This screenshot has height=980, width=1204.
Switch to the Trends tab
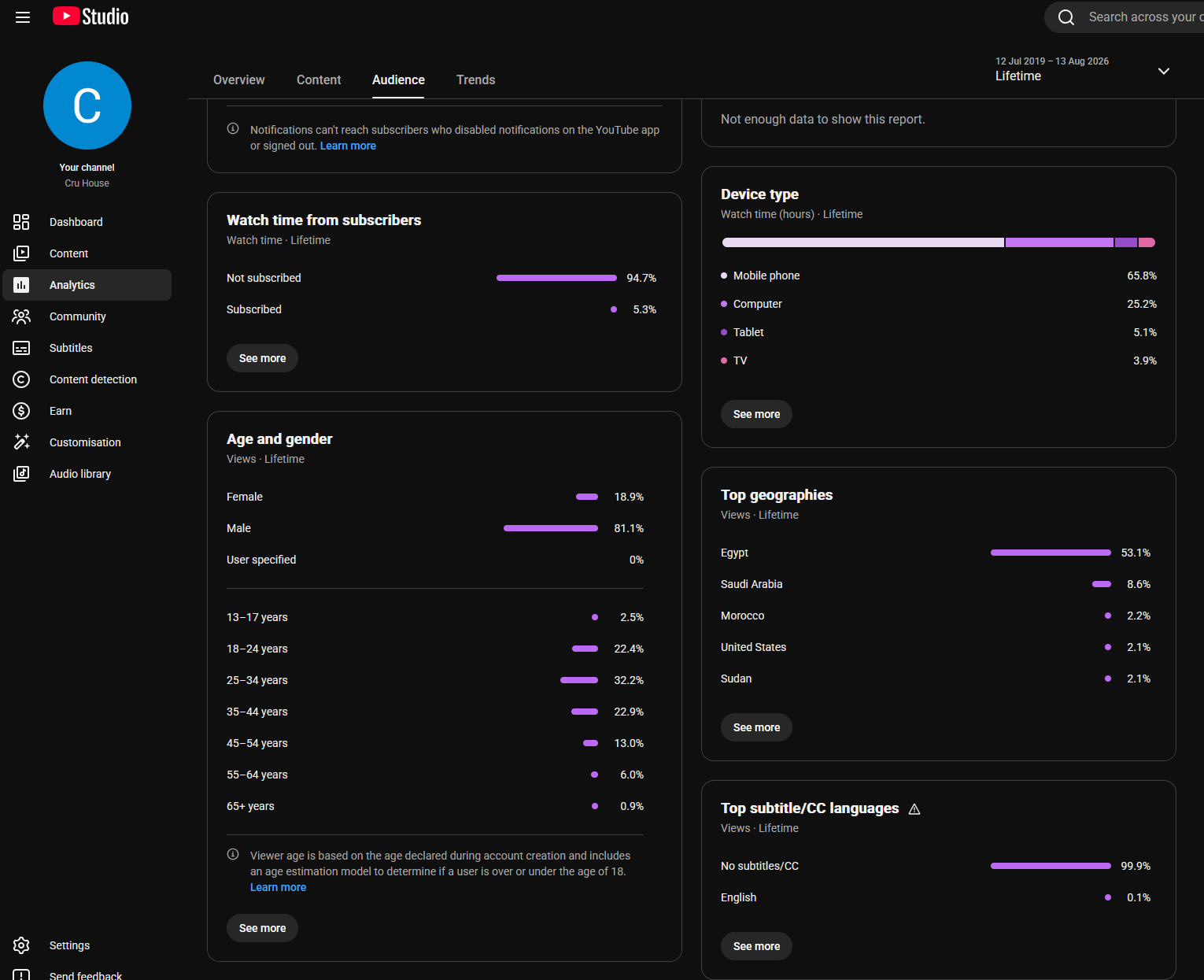click(x=476, y=80)
